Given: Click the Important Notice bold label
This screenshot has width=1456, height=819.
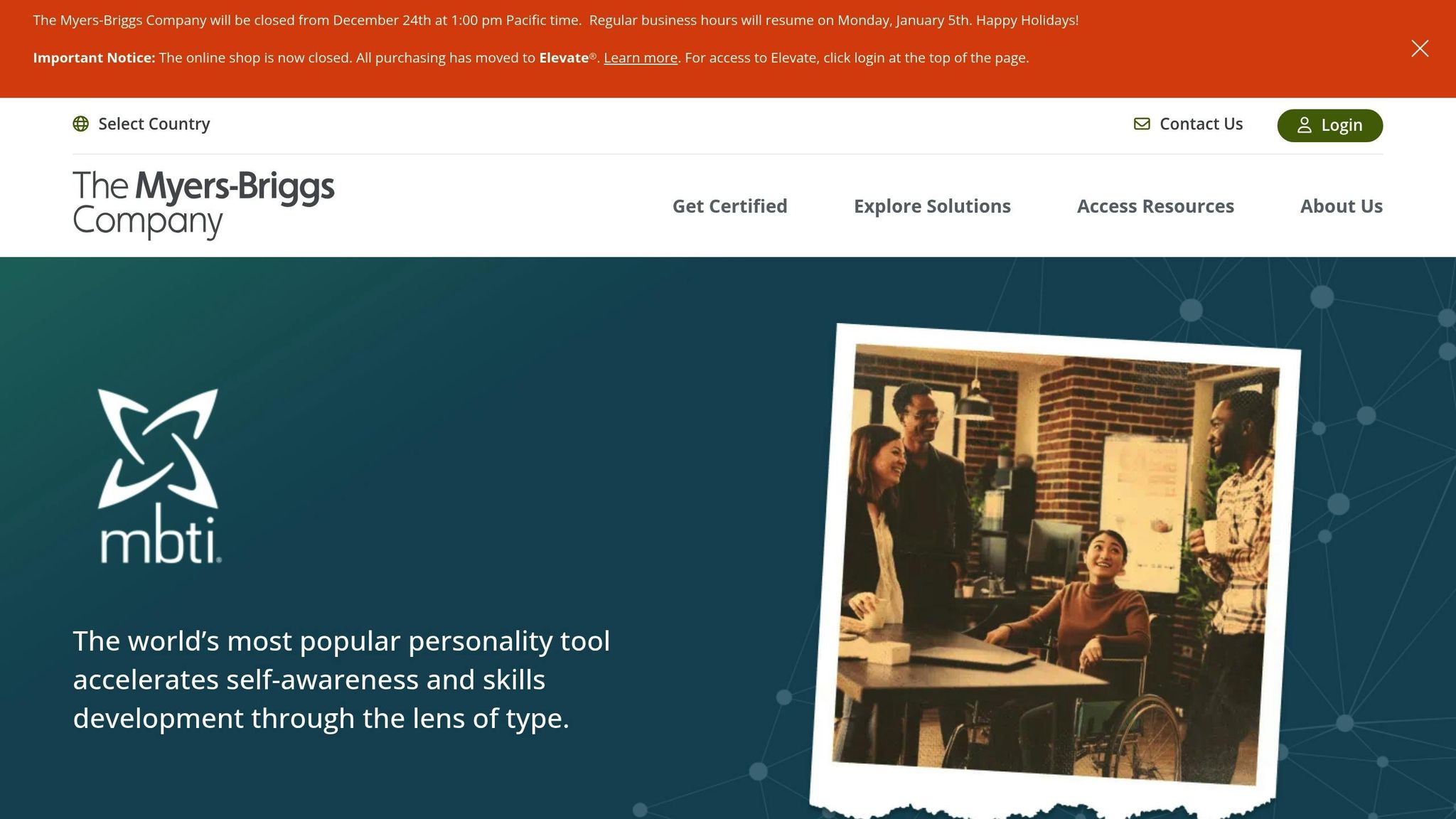Looking at the screenshot, I should coord(94,58).
